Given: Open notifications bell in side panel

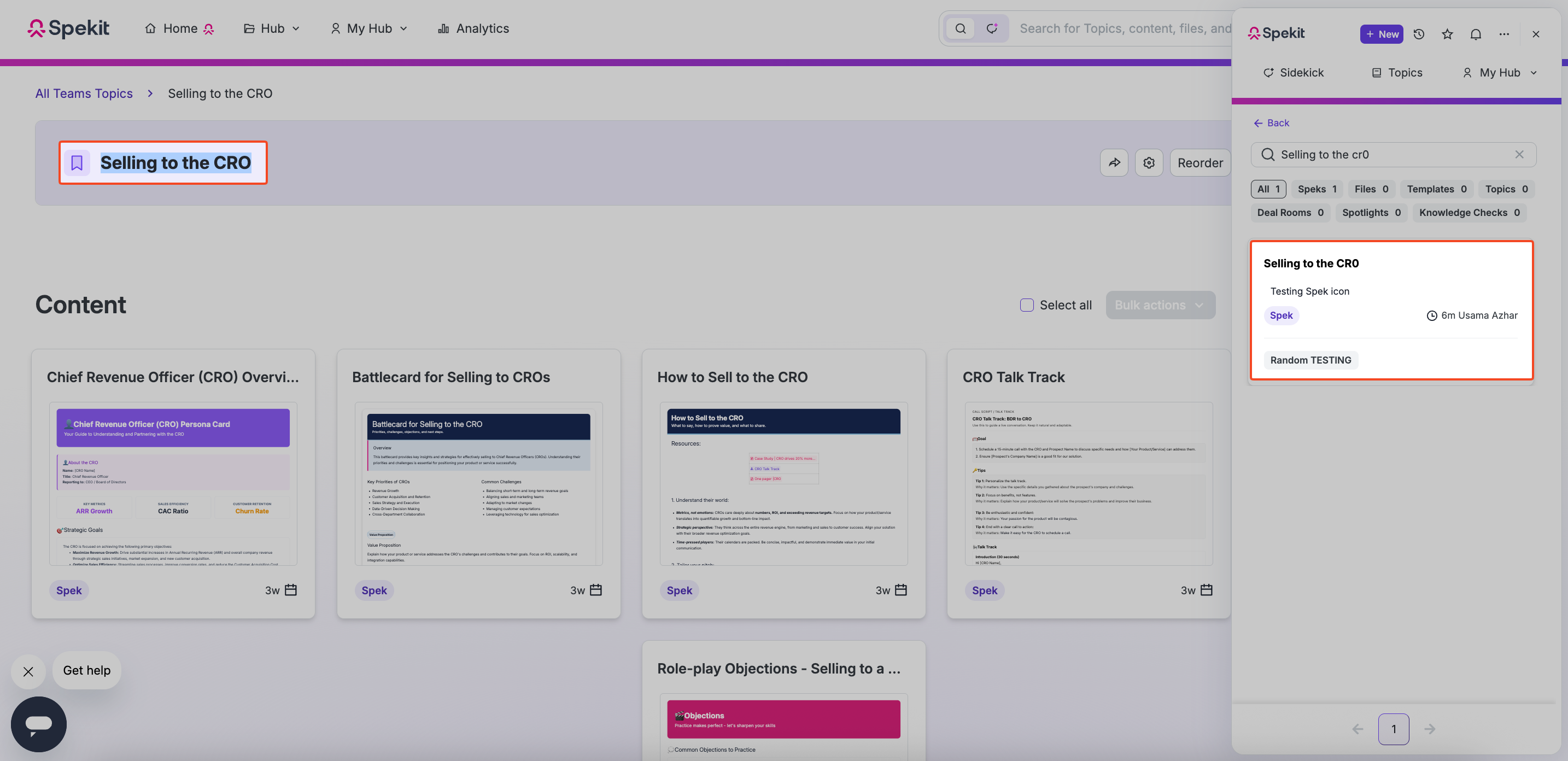Looking at the screenshot, I should (1476, 34).
